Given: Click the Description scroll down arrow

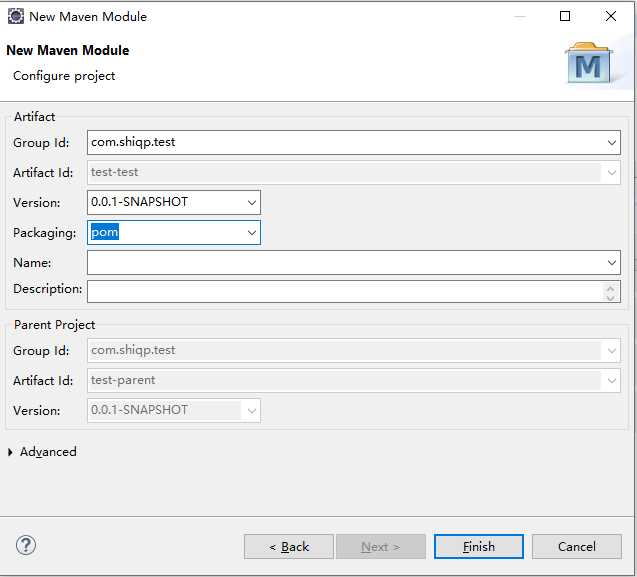Looking at the screenshot, I should 612,297.
